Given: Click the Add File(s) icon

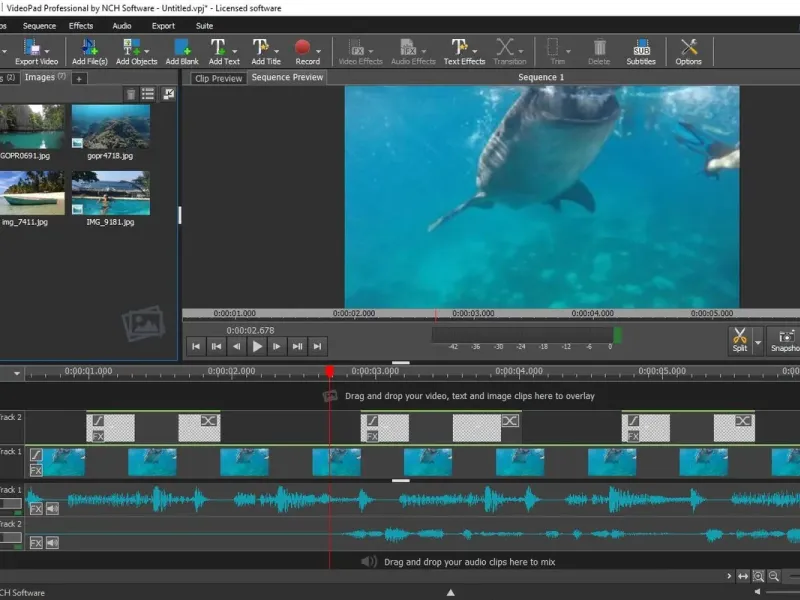Looking at the screenshot, I should coord(89,47).
